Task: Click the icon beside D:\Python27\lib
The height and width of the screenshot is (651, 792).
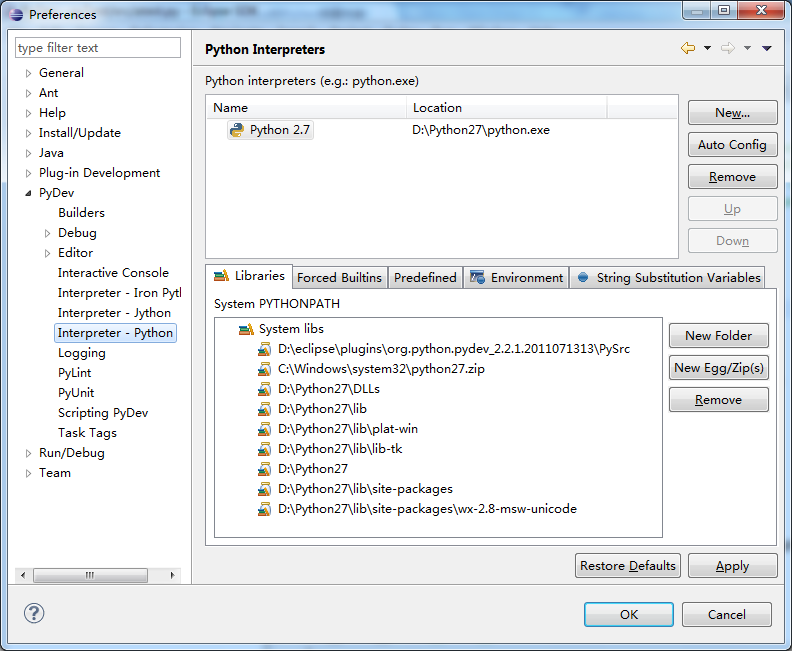Action: [264, 409]
